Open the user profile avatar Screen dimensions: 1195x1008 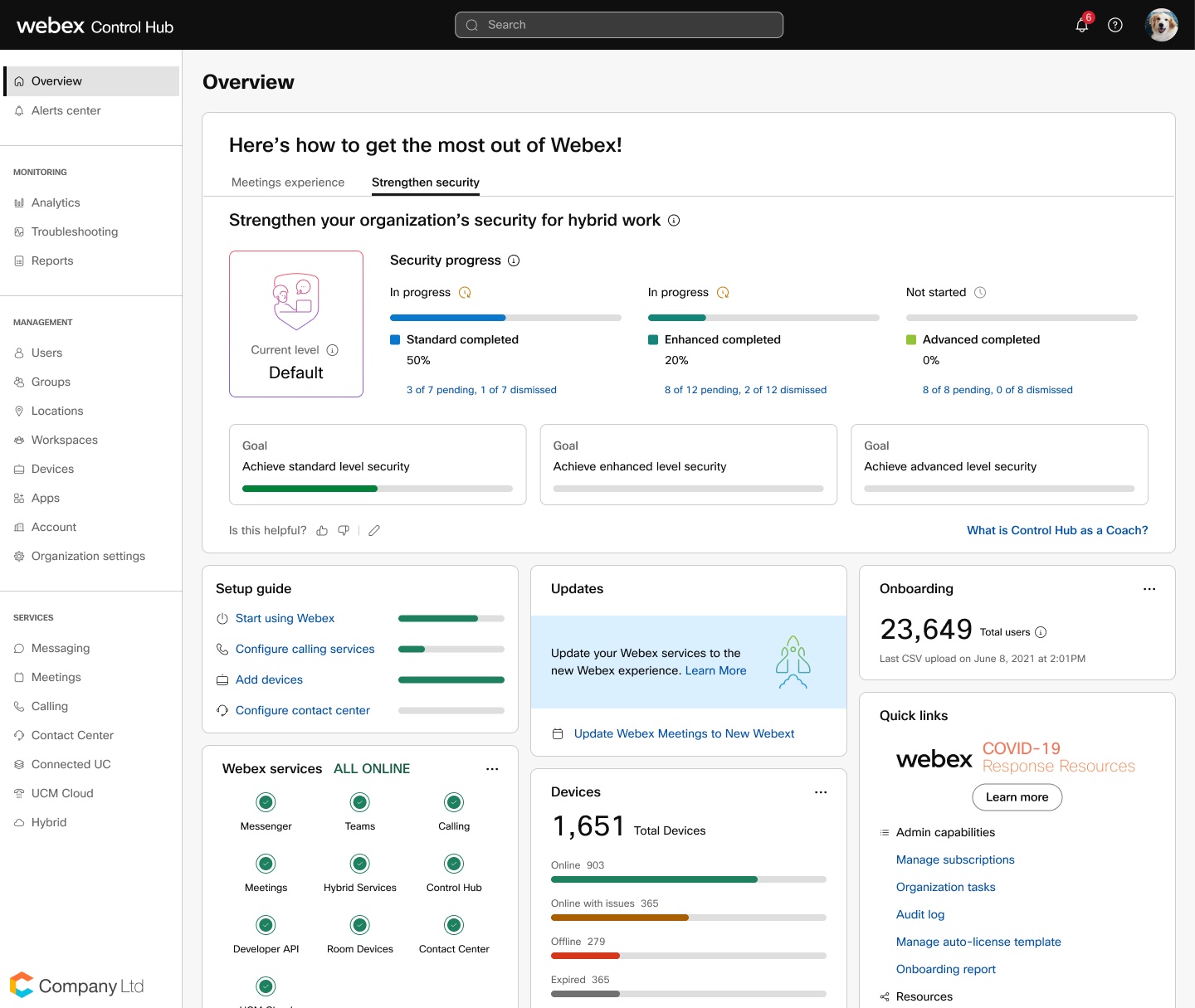click(1161, 25)
